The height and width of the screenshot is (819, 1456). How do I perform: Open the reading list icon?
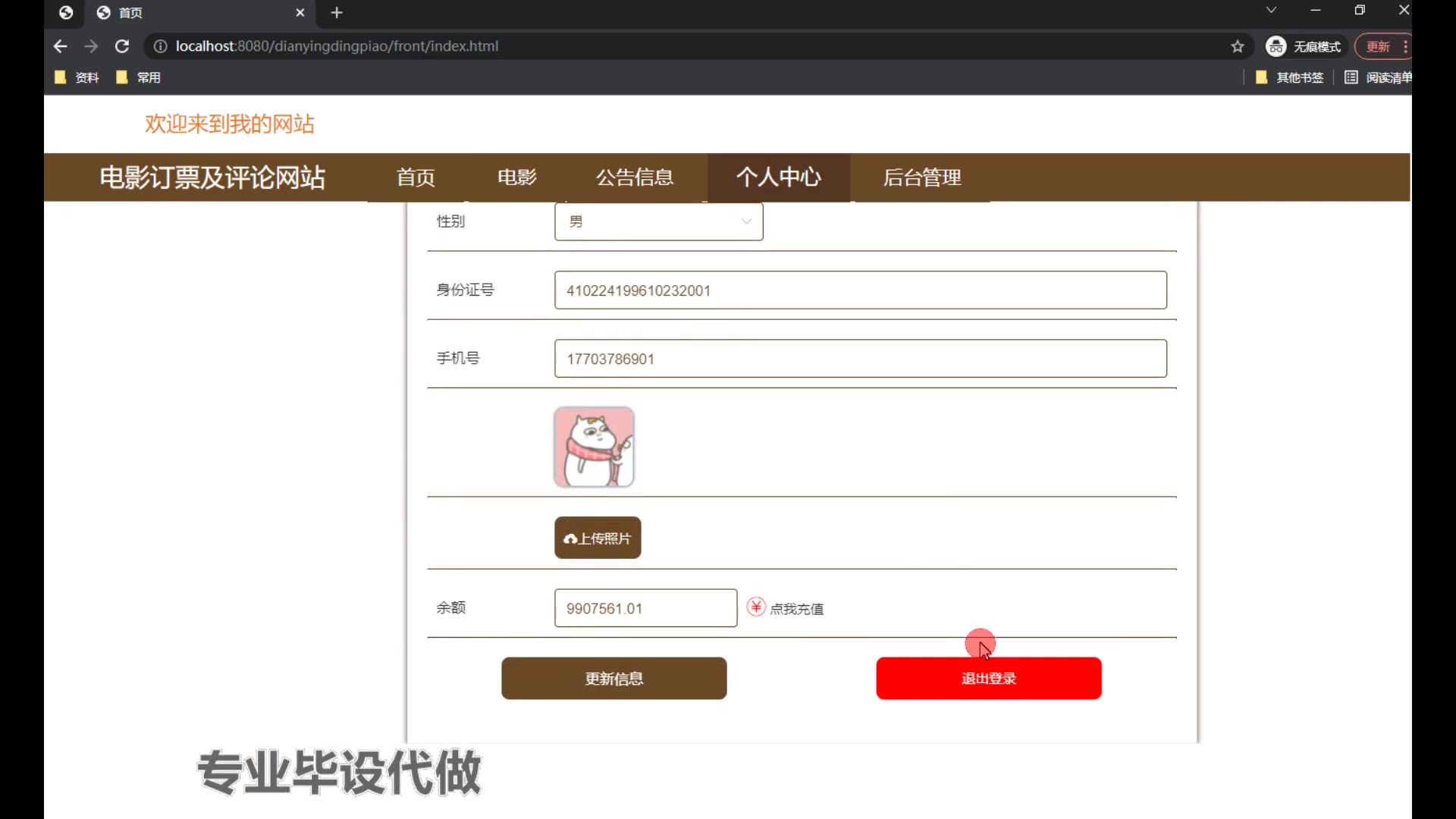1351,77
